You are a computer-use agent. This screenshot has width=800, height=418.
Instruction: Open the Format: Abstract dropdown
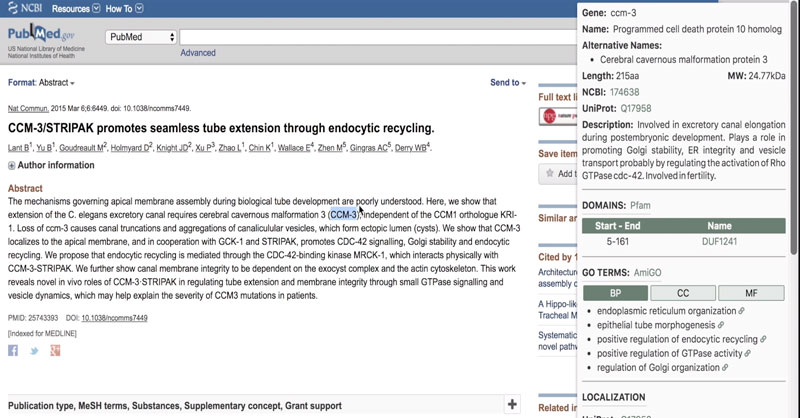pyautogui.click(x=41, y=83)
